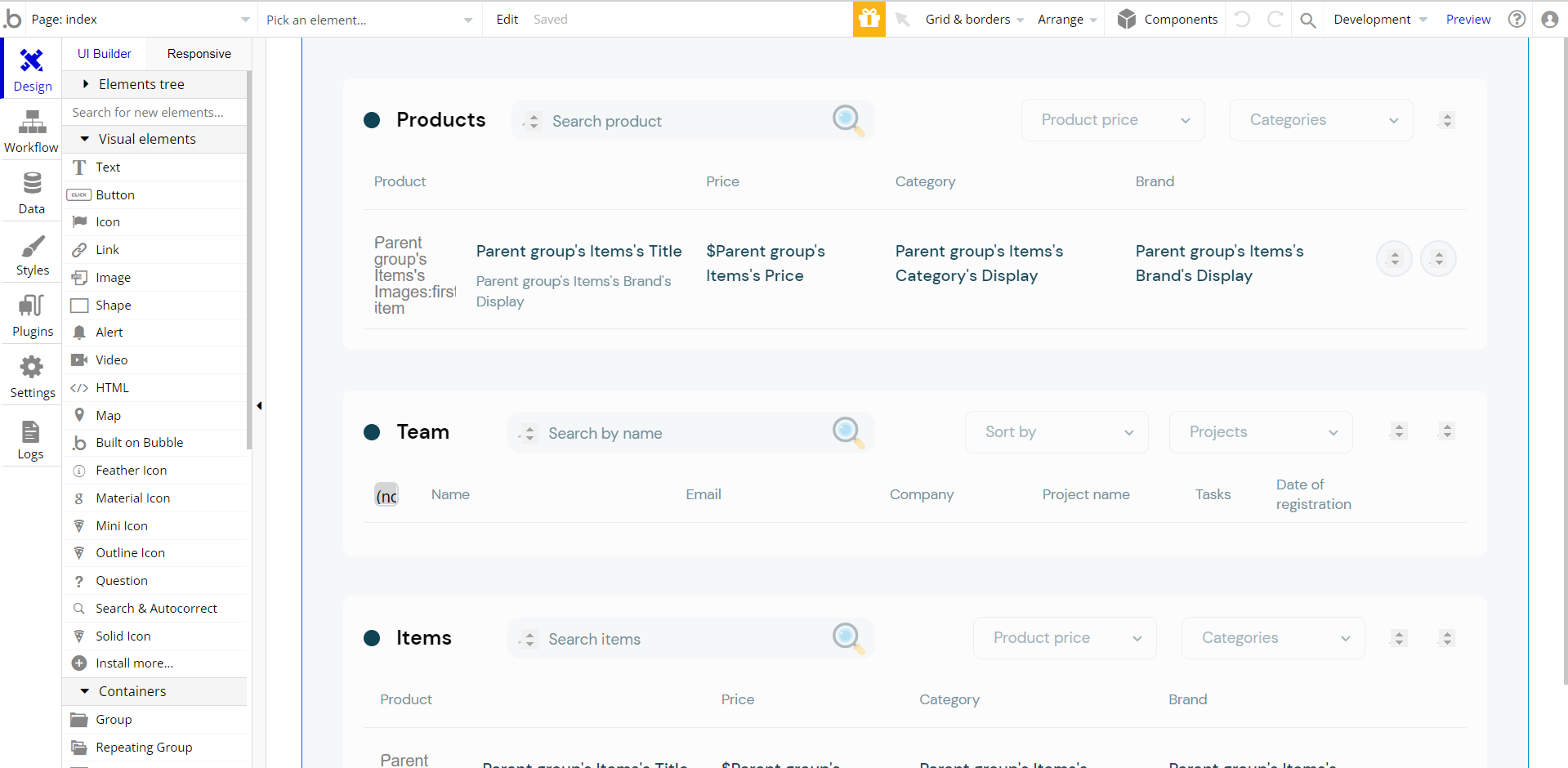Image resolution: width=1568 pixels, height=768 pixels.
Task: Click the Undo arrow
Action: [x=1242, y=20]
